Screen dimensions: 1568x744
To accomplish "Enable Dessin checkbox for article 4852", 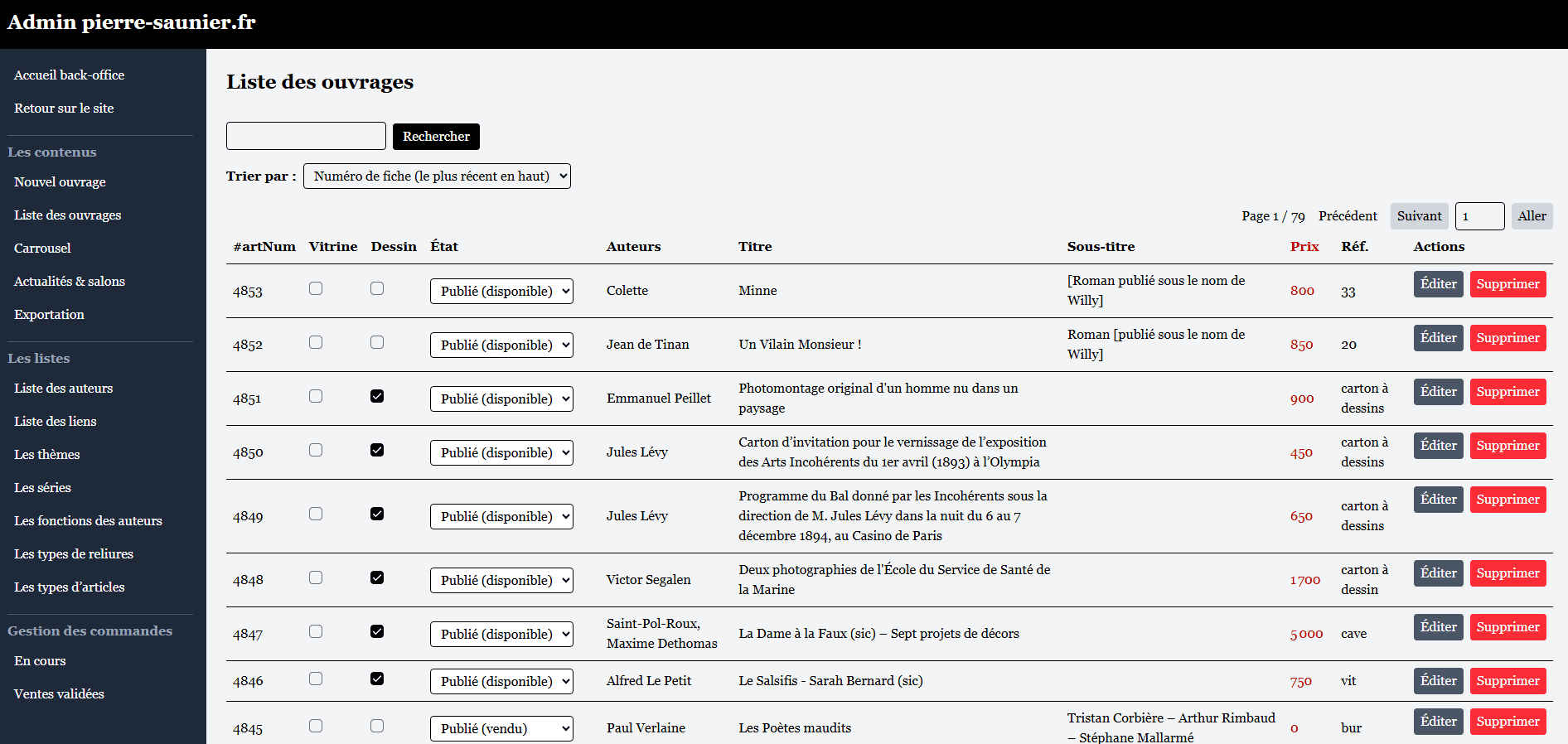I will click(377, 342).
